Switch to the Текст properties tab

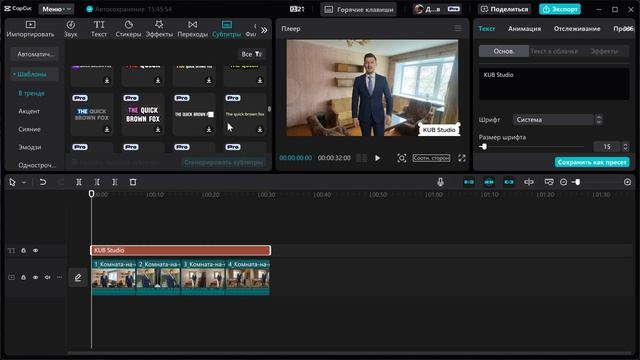pos(487,29)
